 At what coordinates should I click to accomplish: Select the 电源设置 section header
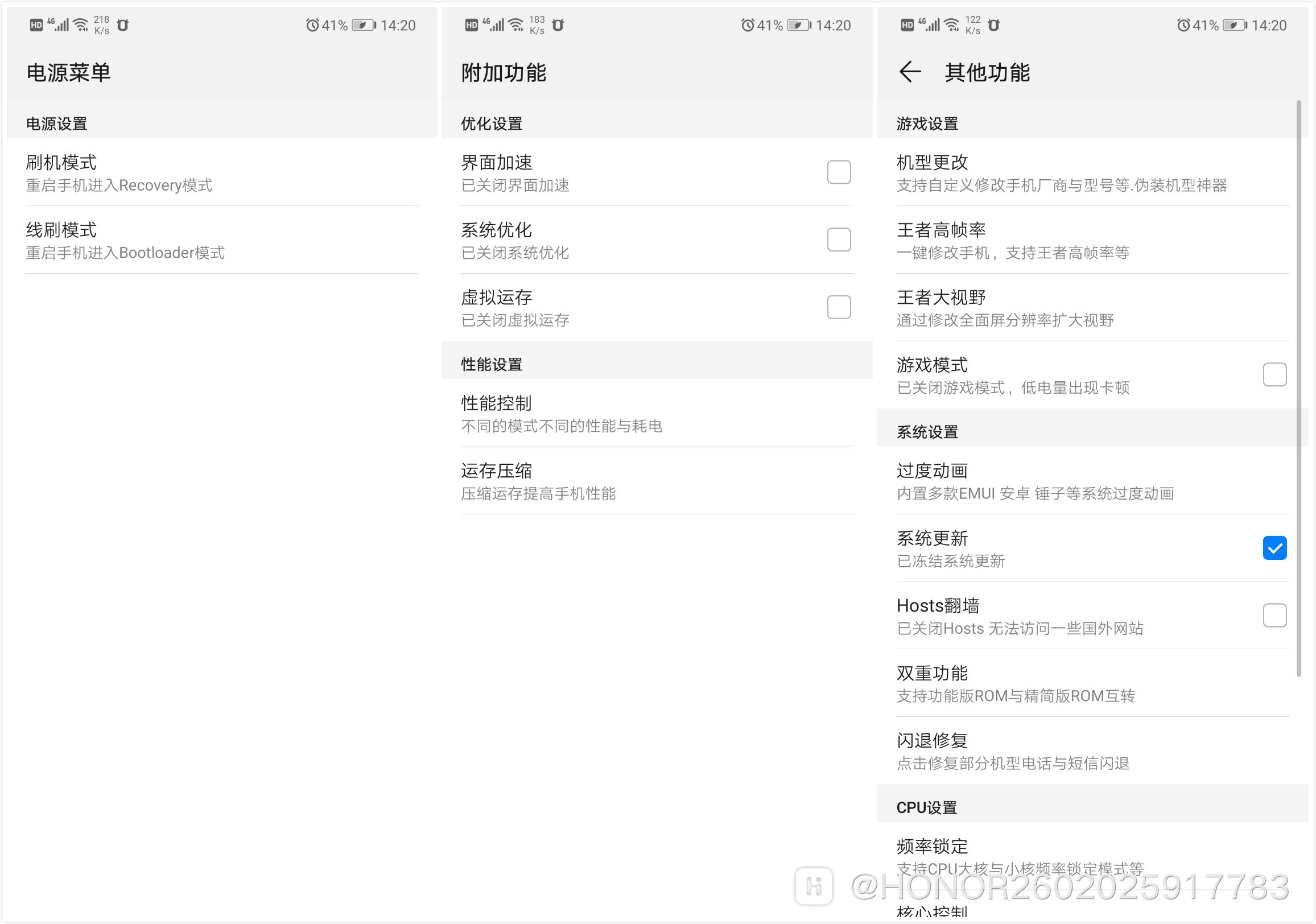point(56,123)
